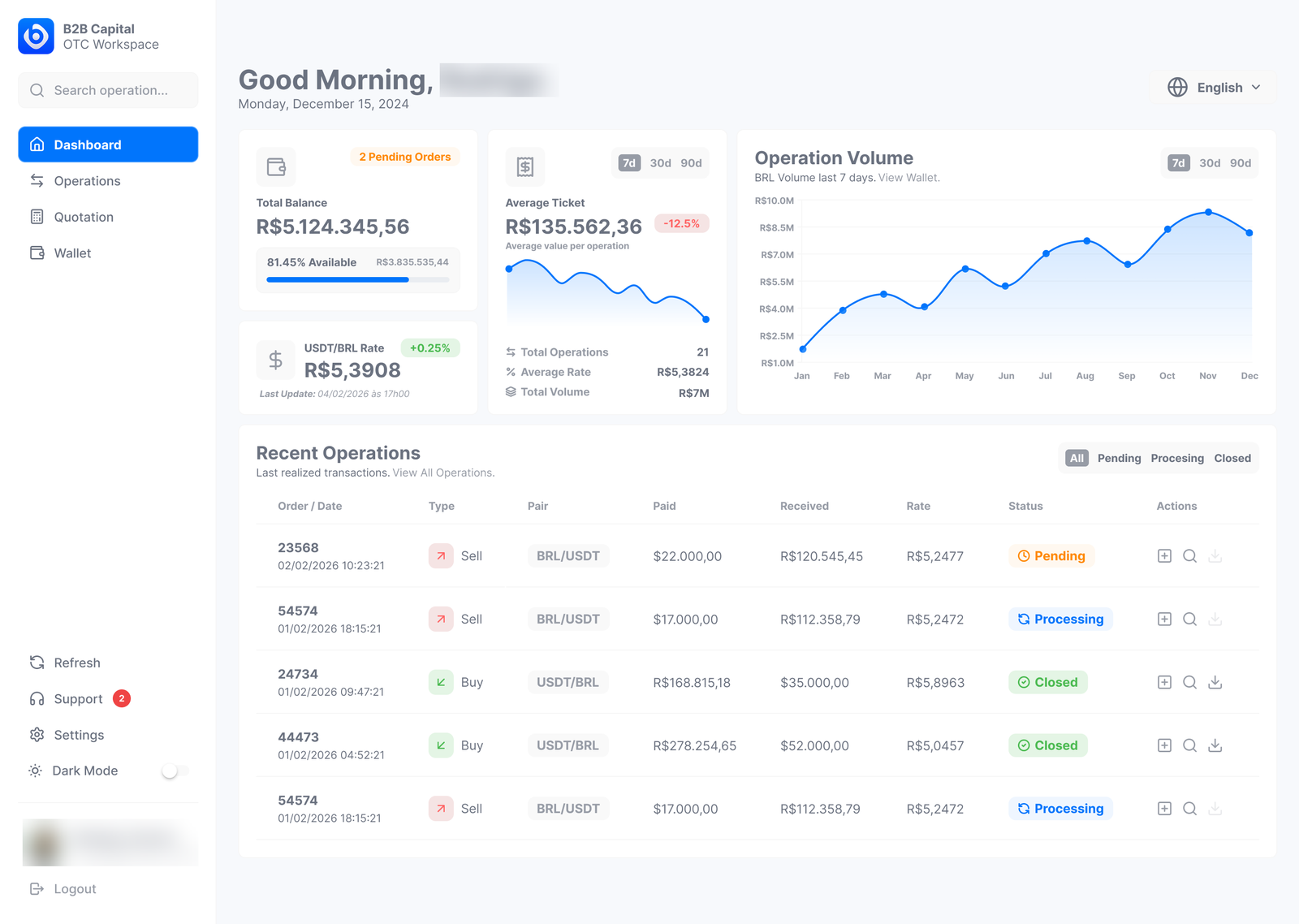The width and height of the screenshot is (1299, 924).
Task: Filter Recent Operations by Procesing tab
Action: point(1177,458)
